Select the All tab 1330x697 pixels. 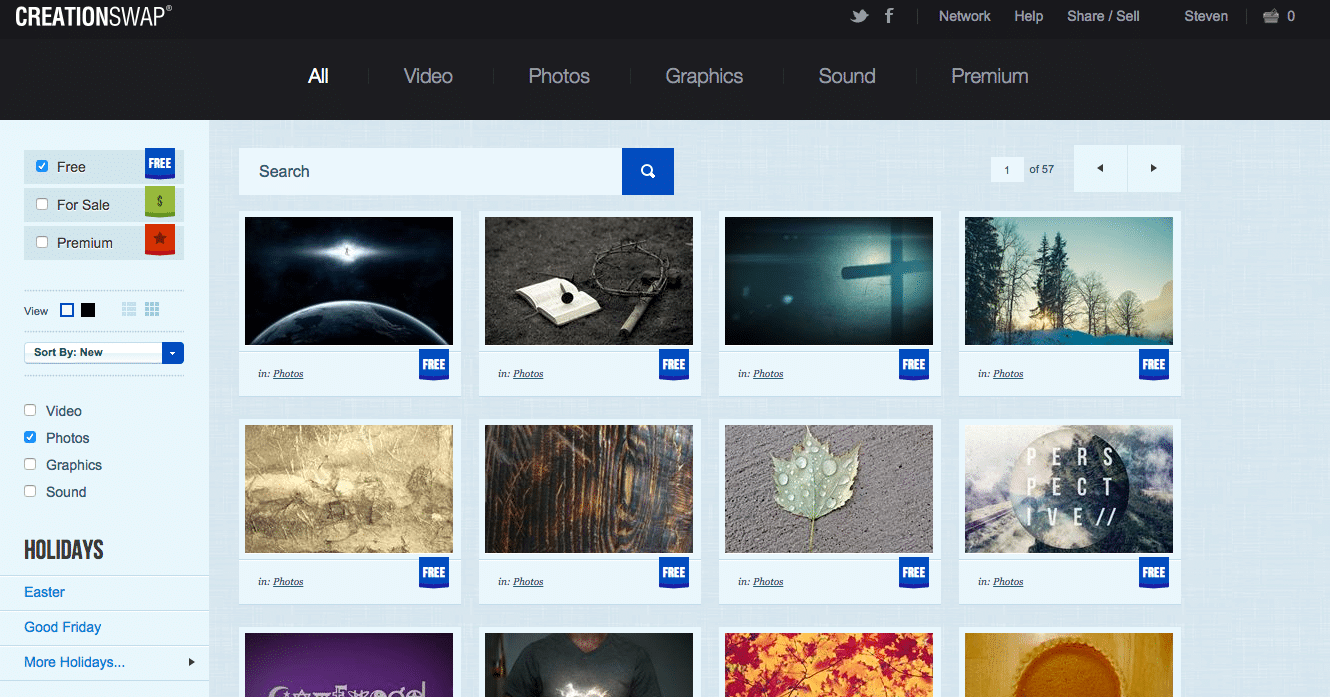coord(318,76)
